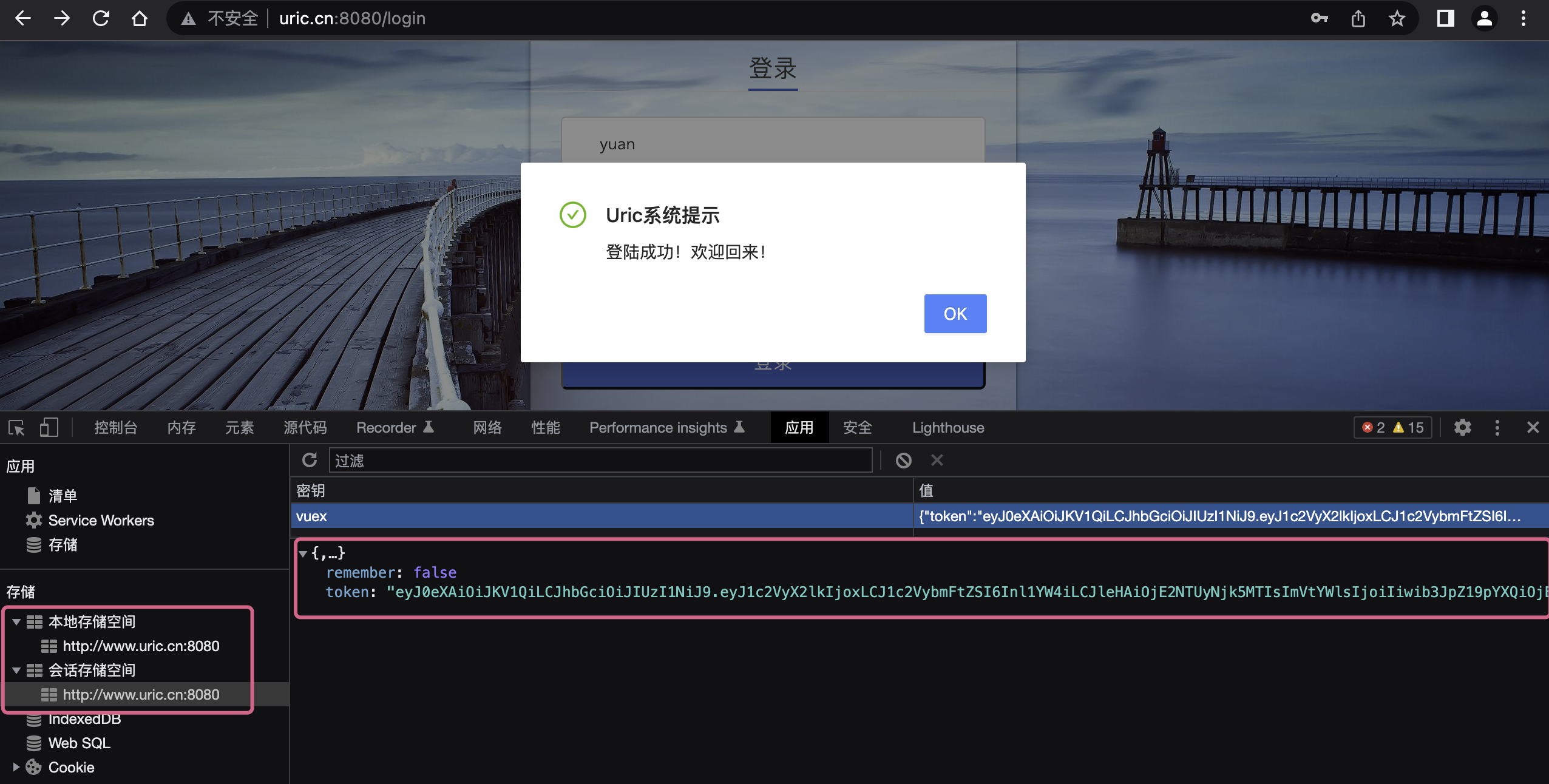The width and height of the screenshot is (1549, 784).
Task: Switch to the Performance insights tab
Action: click(x=667, y=428)
